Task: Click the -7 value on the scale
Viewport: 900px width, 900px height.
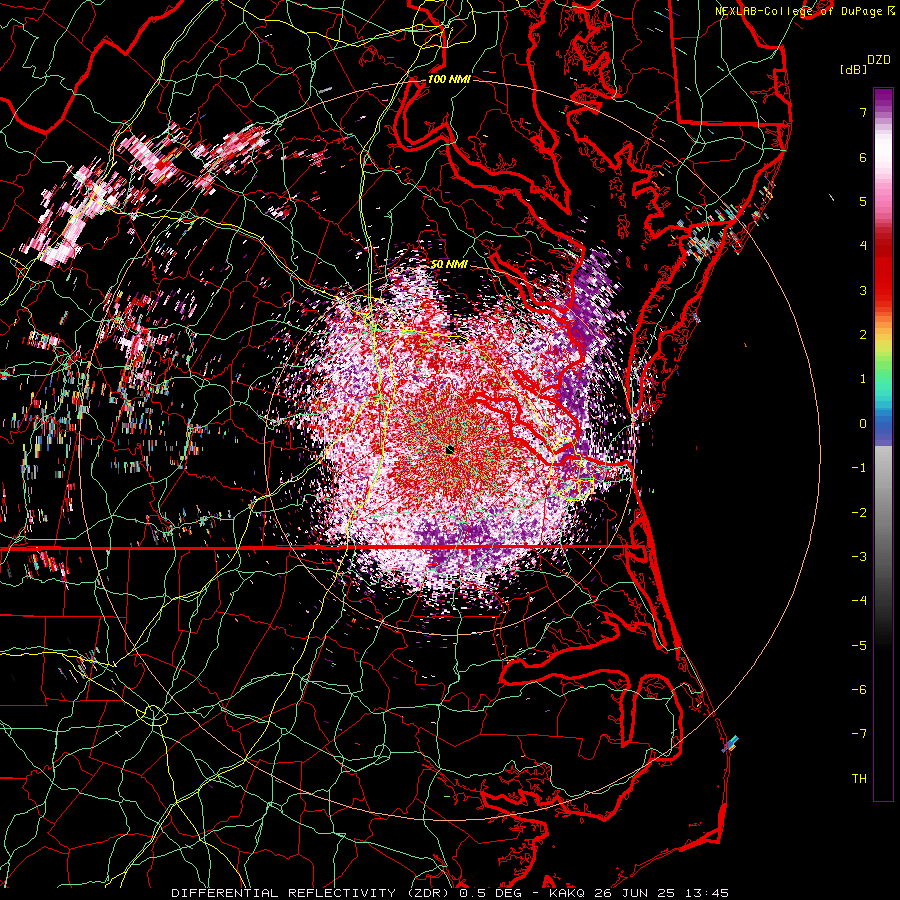Action: point(859,734)
